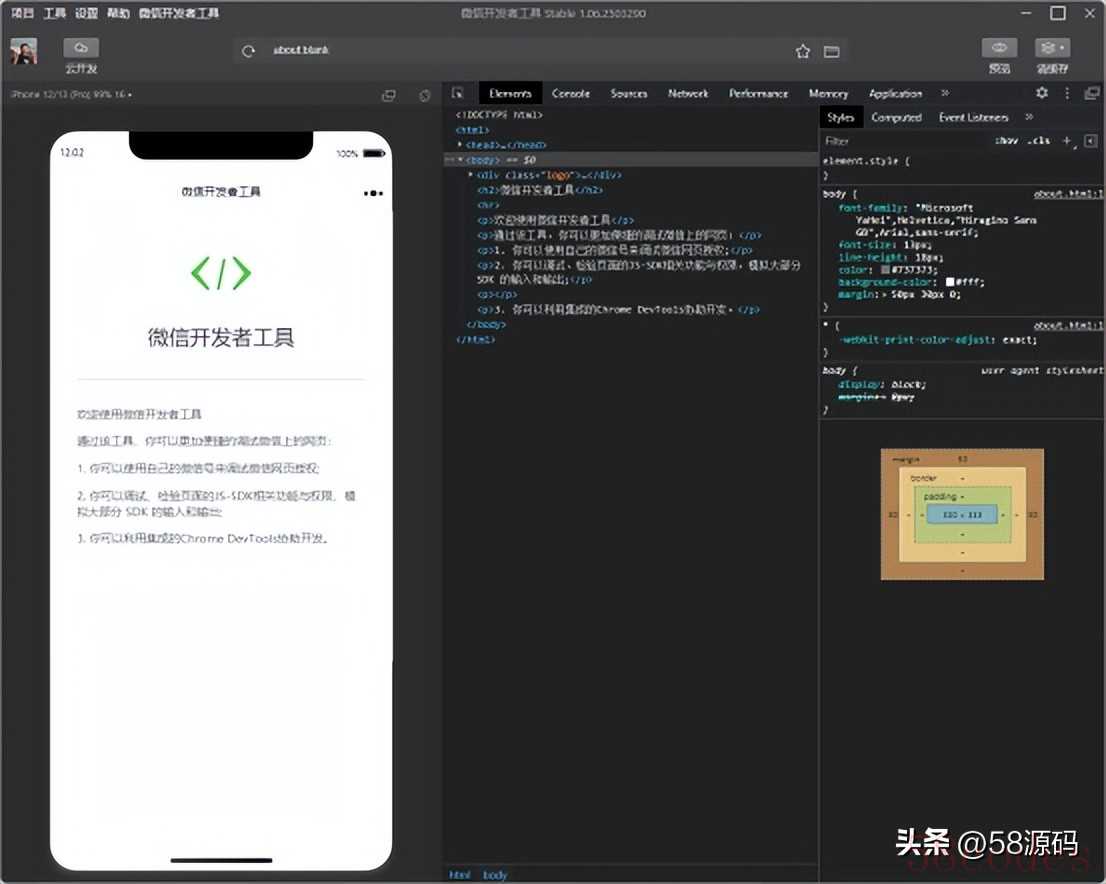This screenshot has width=1106, height=884.
Task: Click the element.style rule header
Action: pos(866,161)
